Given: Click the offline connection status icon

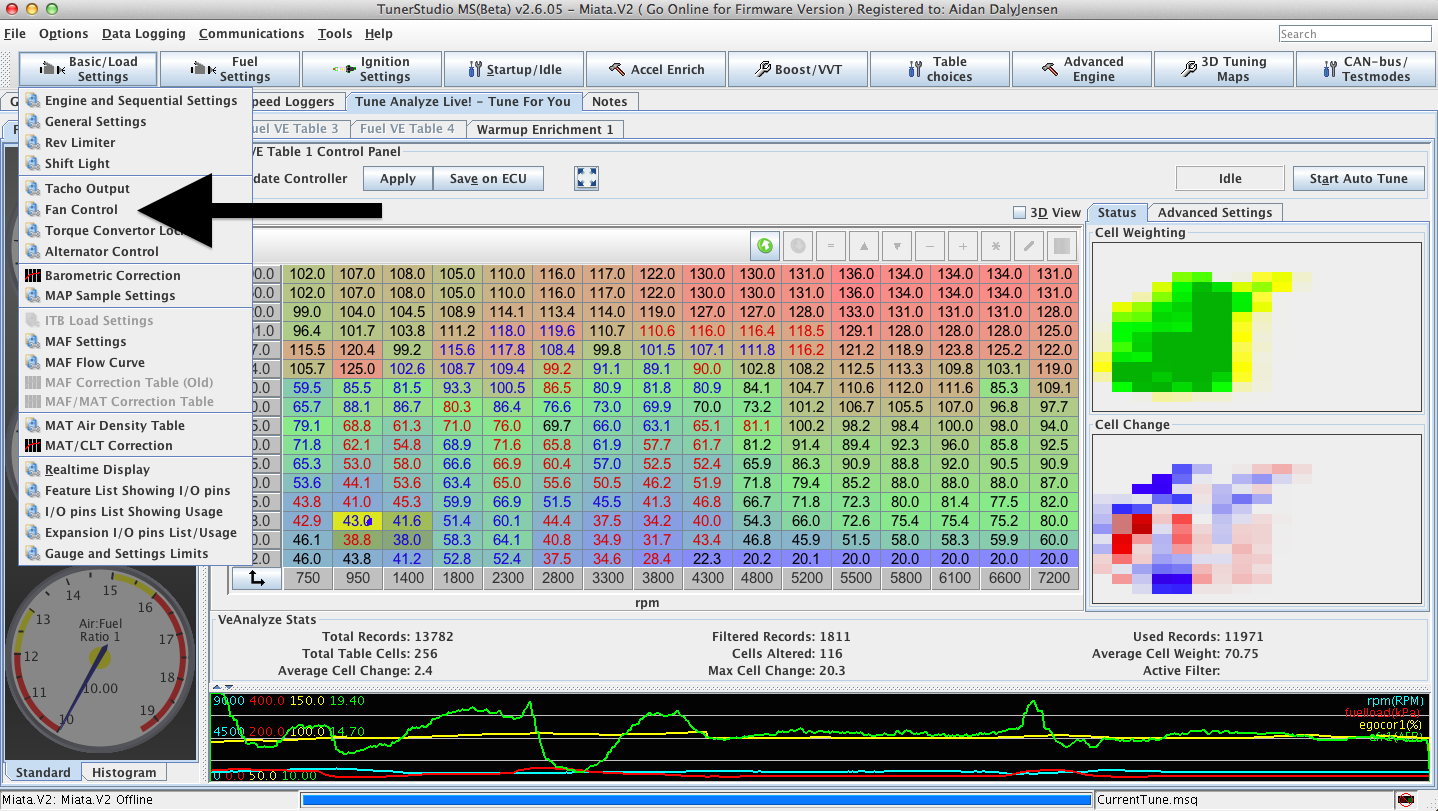Looking at the screenshot, I should tap(1407, 800).
